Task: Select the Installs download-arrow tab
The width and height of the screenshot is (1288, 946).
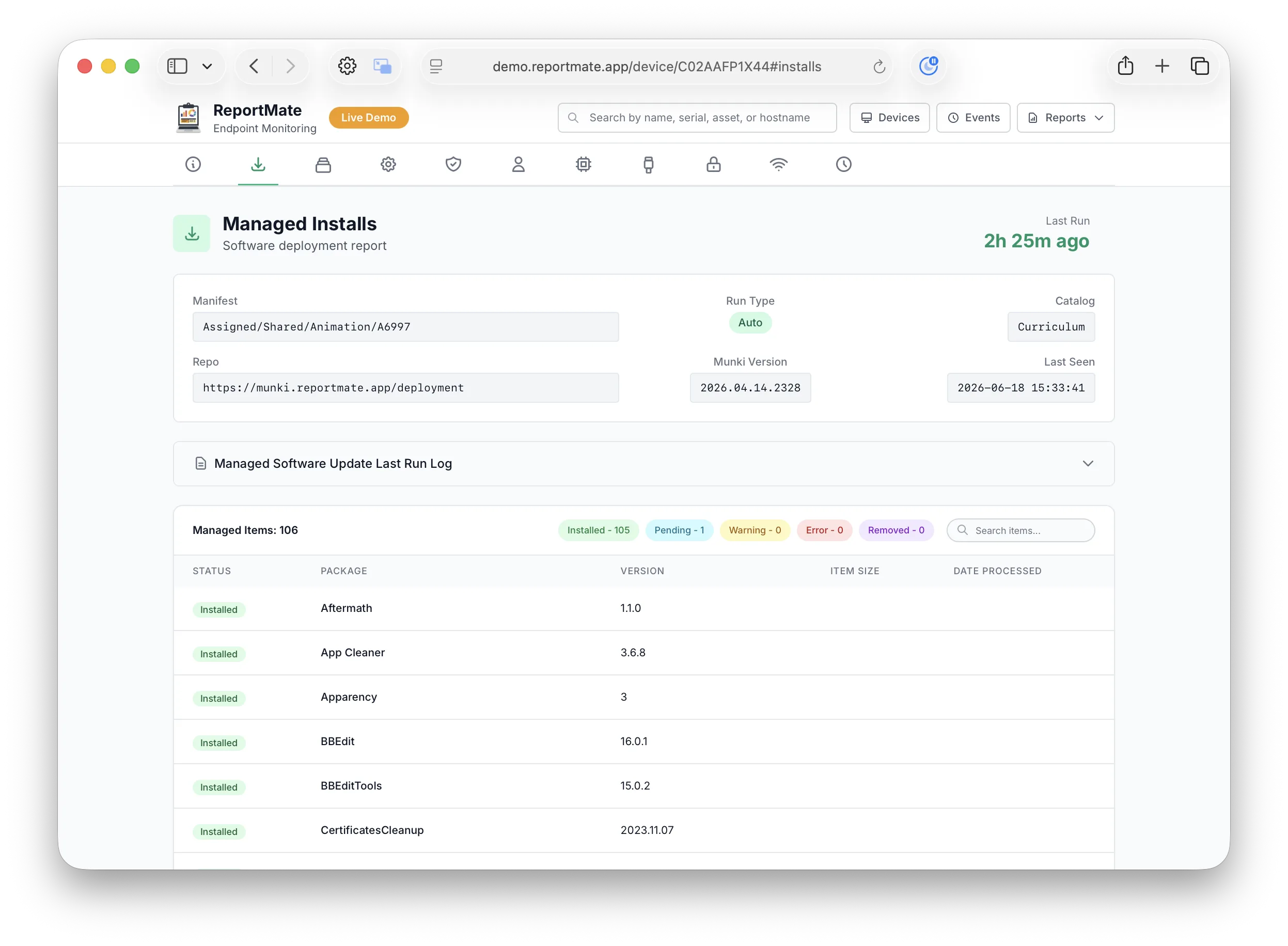Action: [x=258, y=164]
